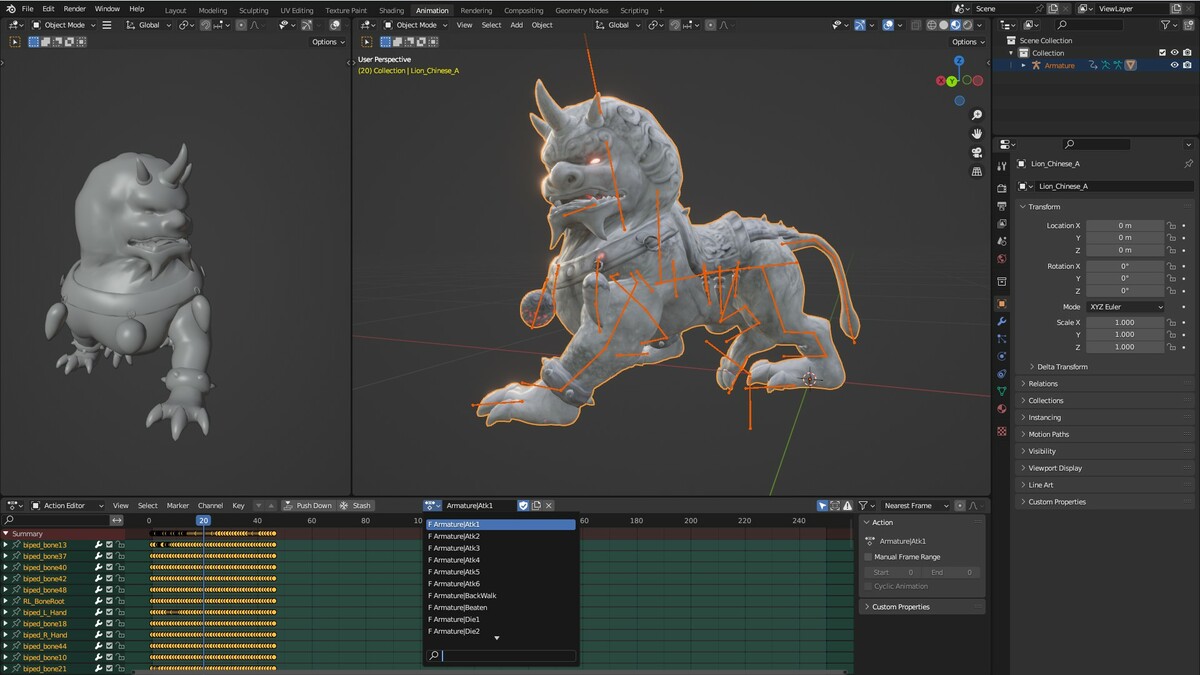Image resolution: width=1200 pixels, height=675 pixels.
Task: Click the zoom magnifier icon in viewport
Action: pos(976,115)
